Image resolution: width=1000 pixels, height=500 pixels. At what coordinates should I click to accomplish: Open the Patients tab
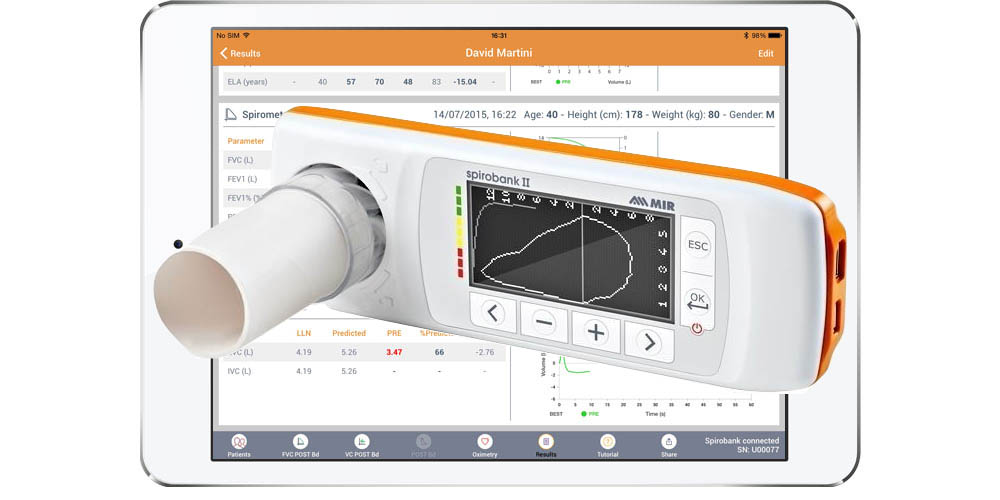239,443
